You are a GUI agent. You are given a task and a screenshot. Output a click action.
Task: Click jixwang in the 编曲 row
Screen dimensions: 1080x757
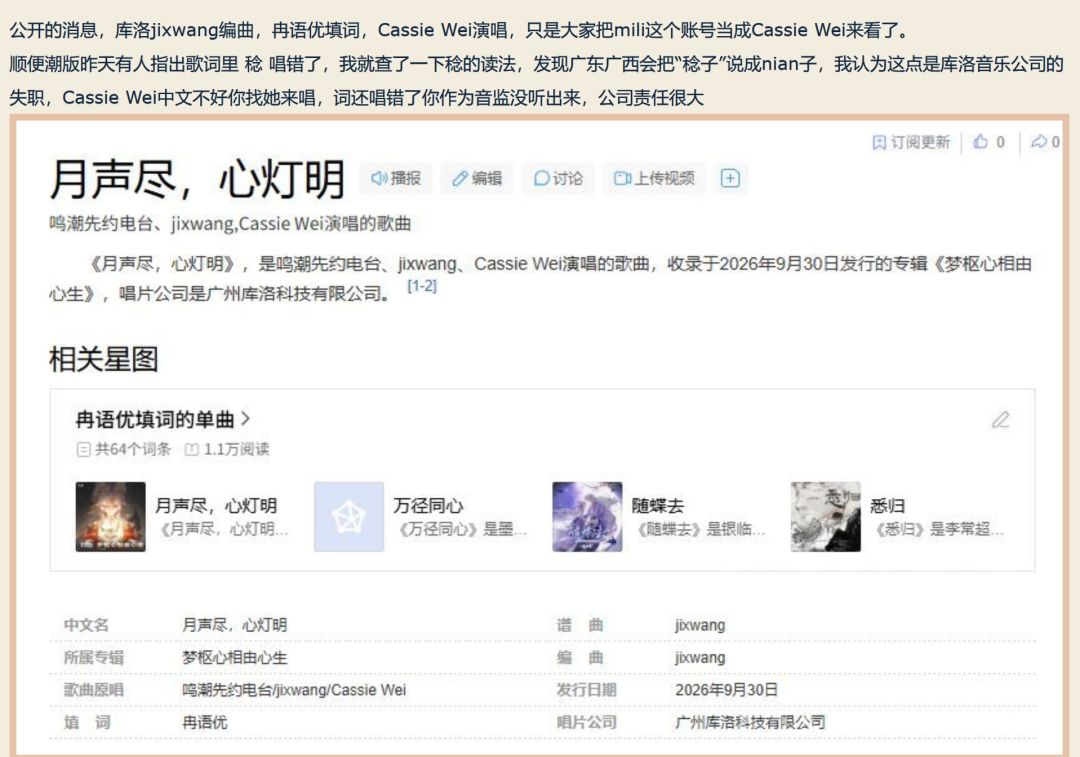click(x=700, y=657)
